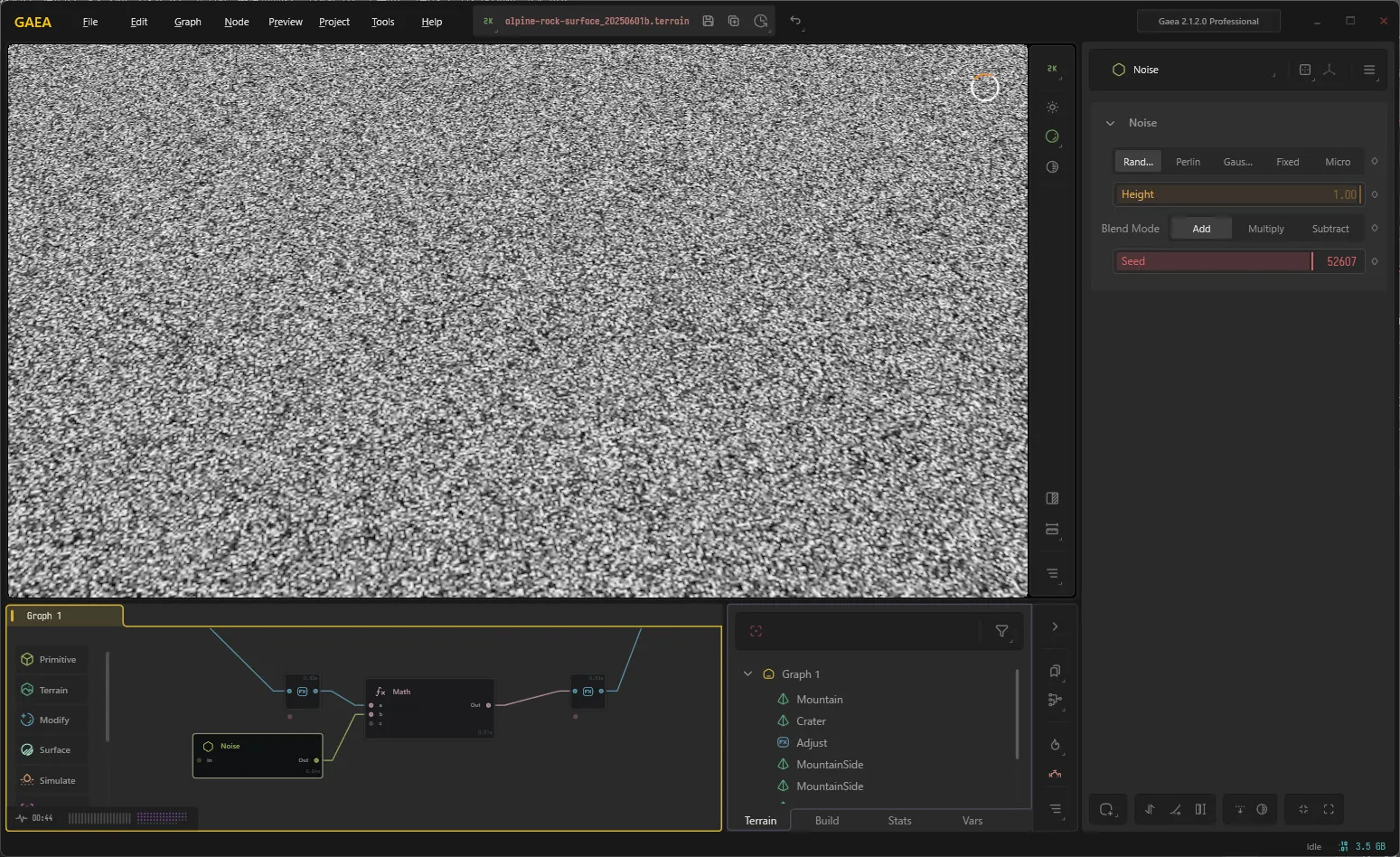This screenshot has width=1400, height=857.
Task: Open the Terrain node category
Action: coord(50,690)
